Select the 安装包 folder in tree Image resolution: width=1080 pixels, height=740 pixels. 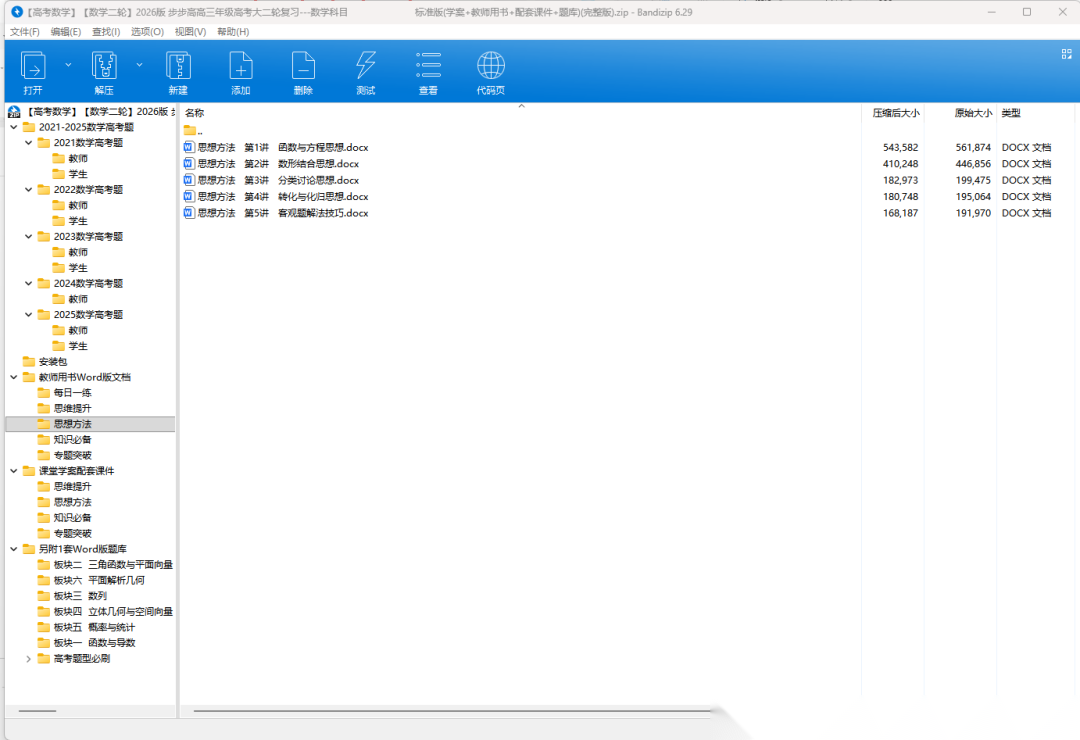(x=53, y=362)
